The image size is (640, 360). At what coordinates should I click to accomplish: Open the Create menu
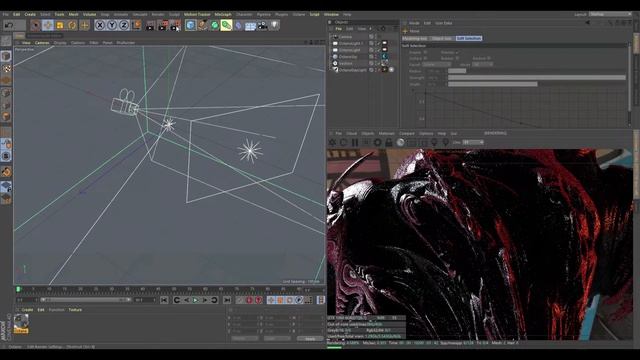[x=30, y=14]
